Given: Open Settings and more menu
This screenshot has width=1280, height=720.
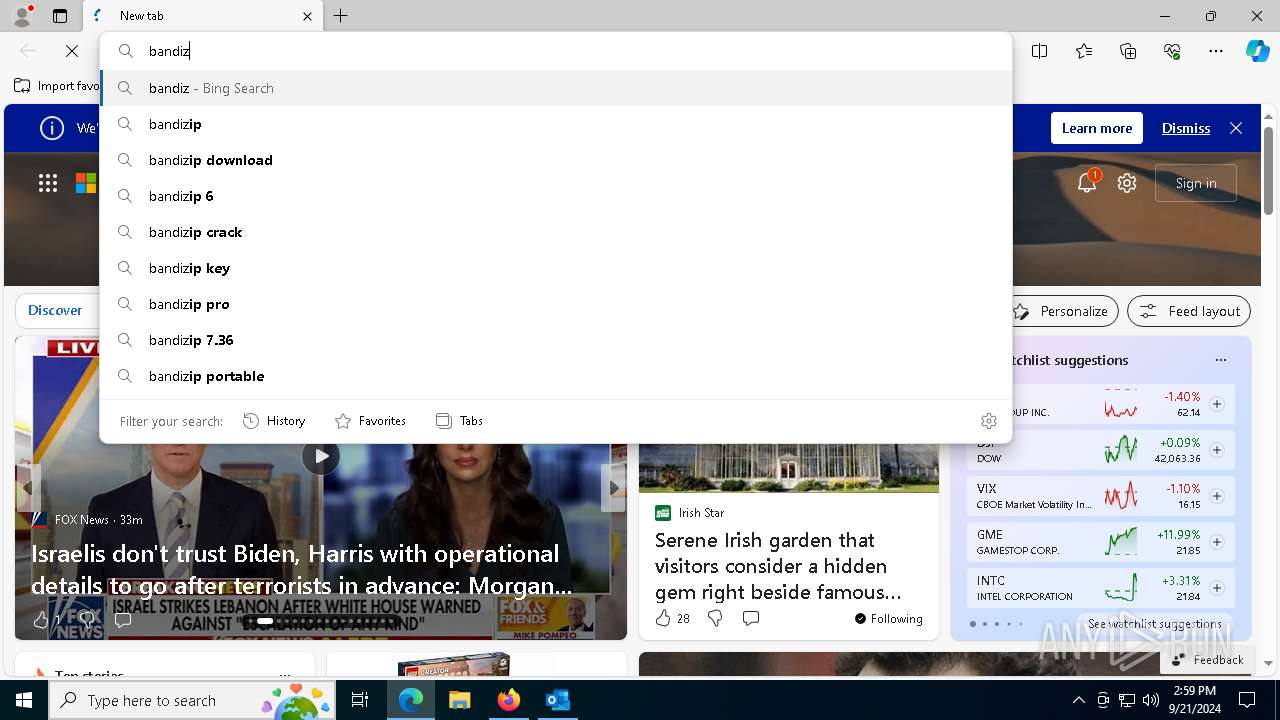Looking at the screenshot, I should (x=1216, y=51).
